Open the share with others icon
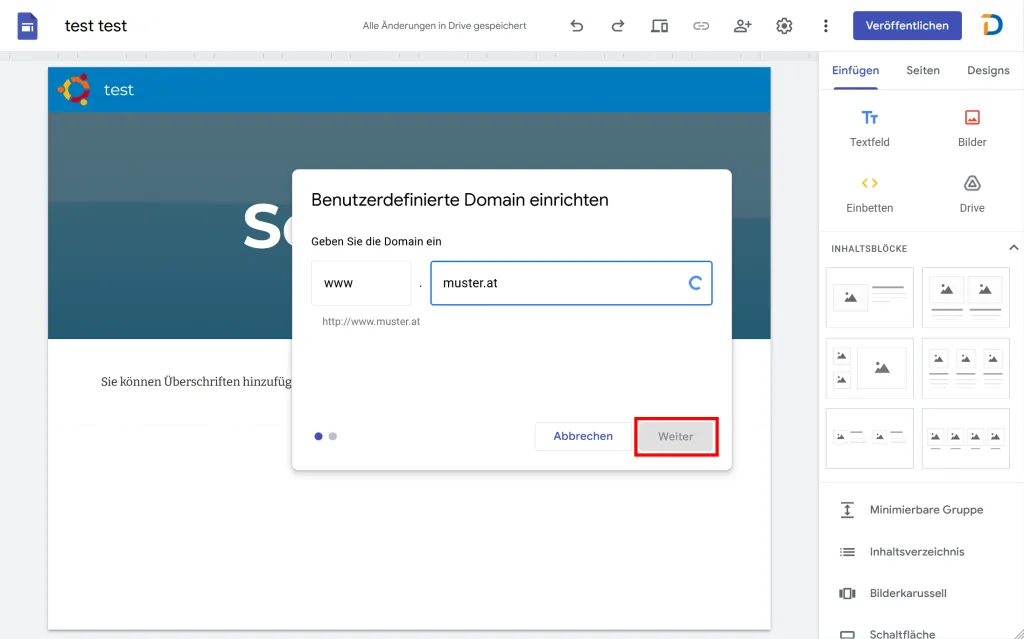Screen dimensions: 1024x639 (743, 26)
